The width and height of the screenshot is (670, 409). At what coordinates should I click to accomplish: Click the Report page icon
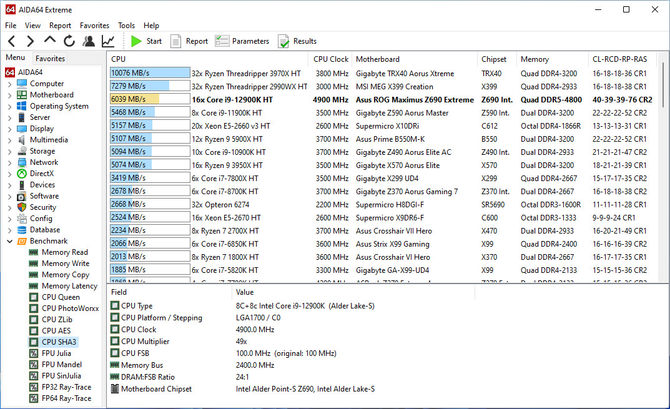pyautogui.click(x=176, y=41)
